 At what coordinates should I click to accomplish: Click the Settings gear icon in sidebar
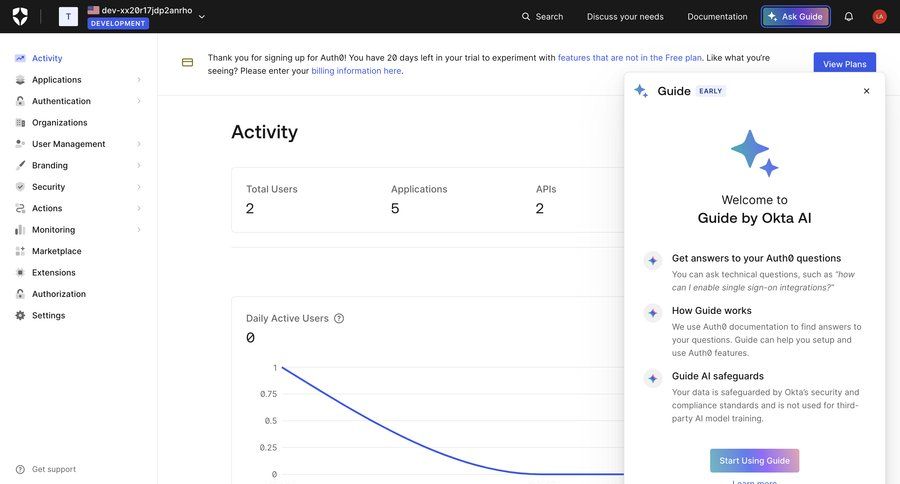(x=20, y=315)
